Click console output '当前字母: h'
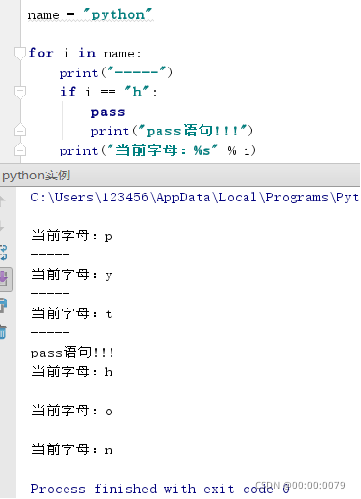 coord(72,371)
